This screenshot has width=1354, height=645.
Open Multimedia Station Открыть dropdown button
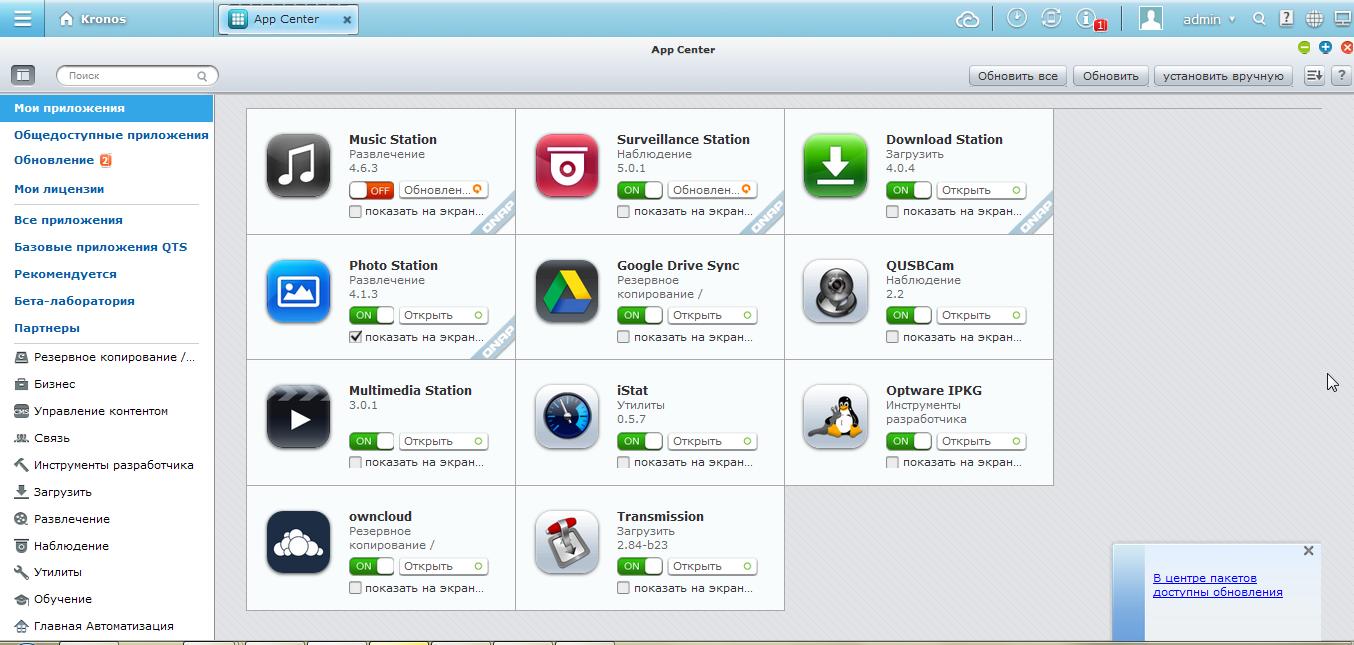(443, 441)
